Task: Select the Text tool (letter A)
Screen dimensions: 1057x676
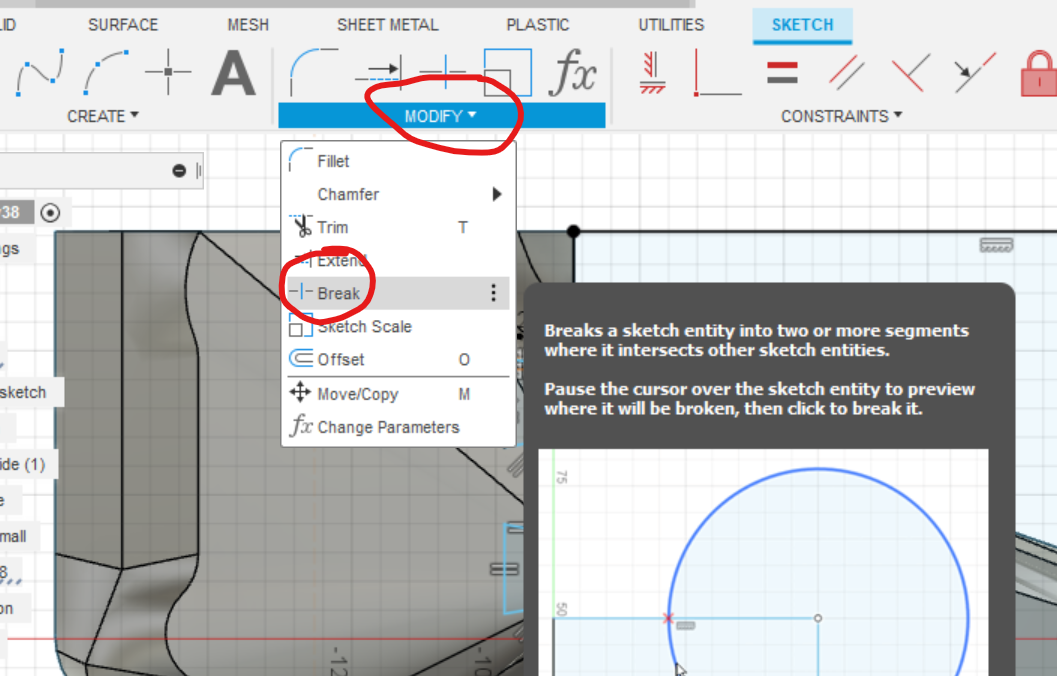Action: point(233,73)
